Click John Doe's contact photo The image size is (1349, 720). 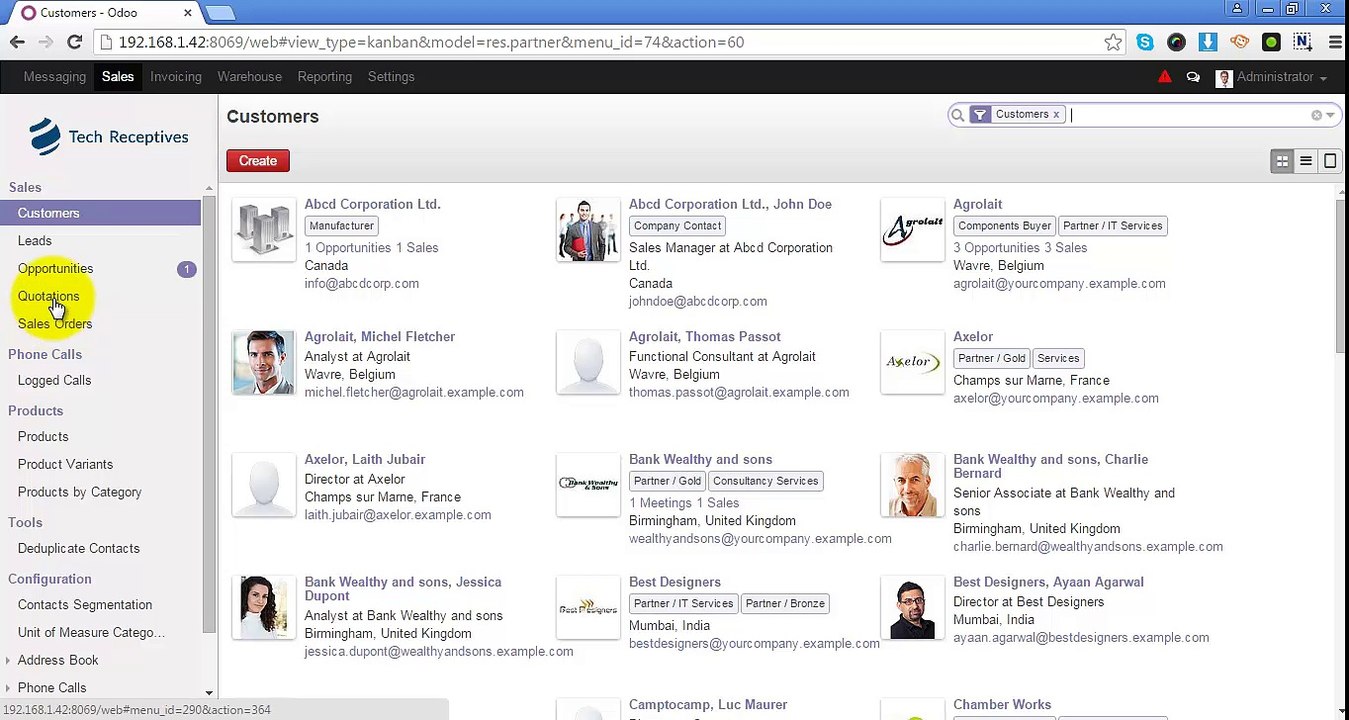588,230
